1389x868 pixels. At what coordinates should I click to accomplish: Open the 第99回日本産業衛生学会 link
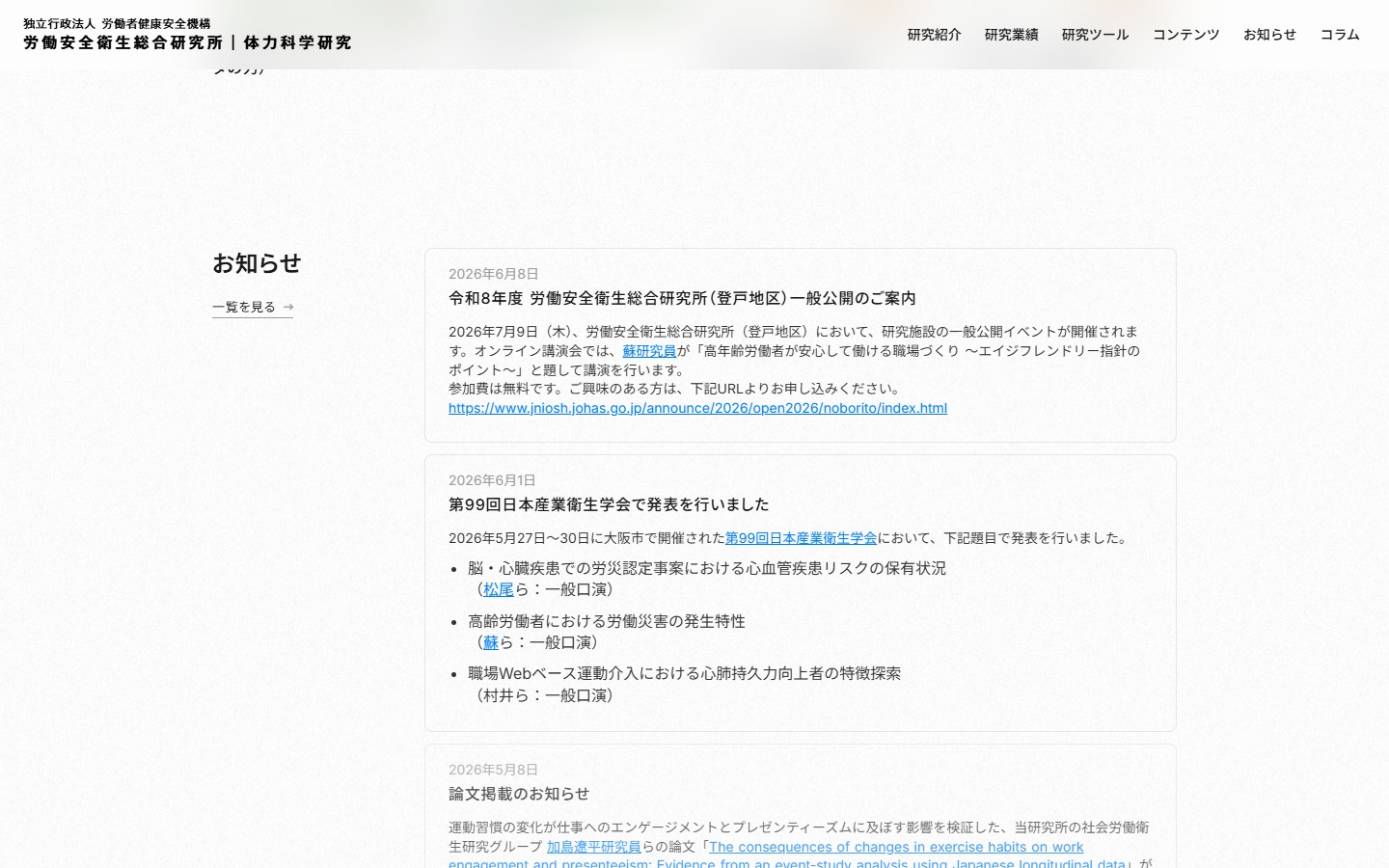(801, 538)
